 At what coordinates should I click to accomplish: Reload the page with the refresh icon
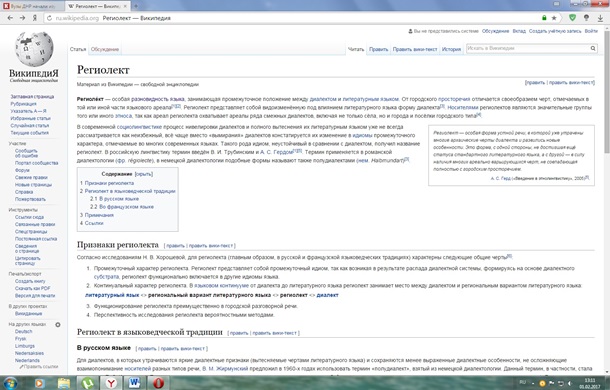49,18
